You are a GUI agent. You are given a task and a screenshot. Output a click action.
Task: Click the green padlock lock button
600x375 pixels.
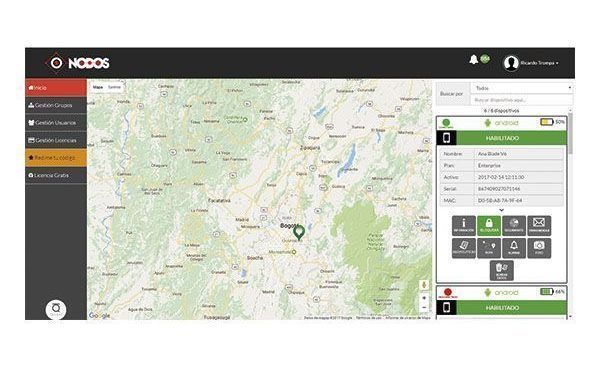[x=489, y=225]
